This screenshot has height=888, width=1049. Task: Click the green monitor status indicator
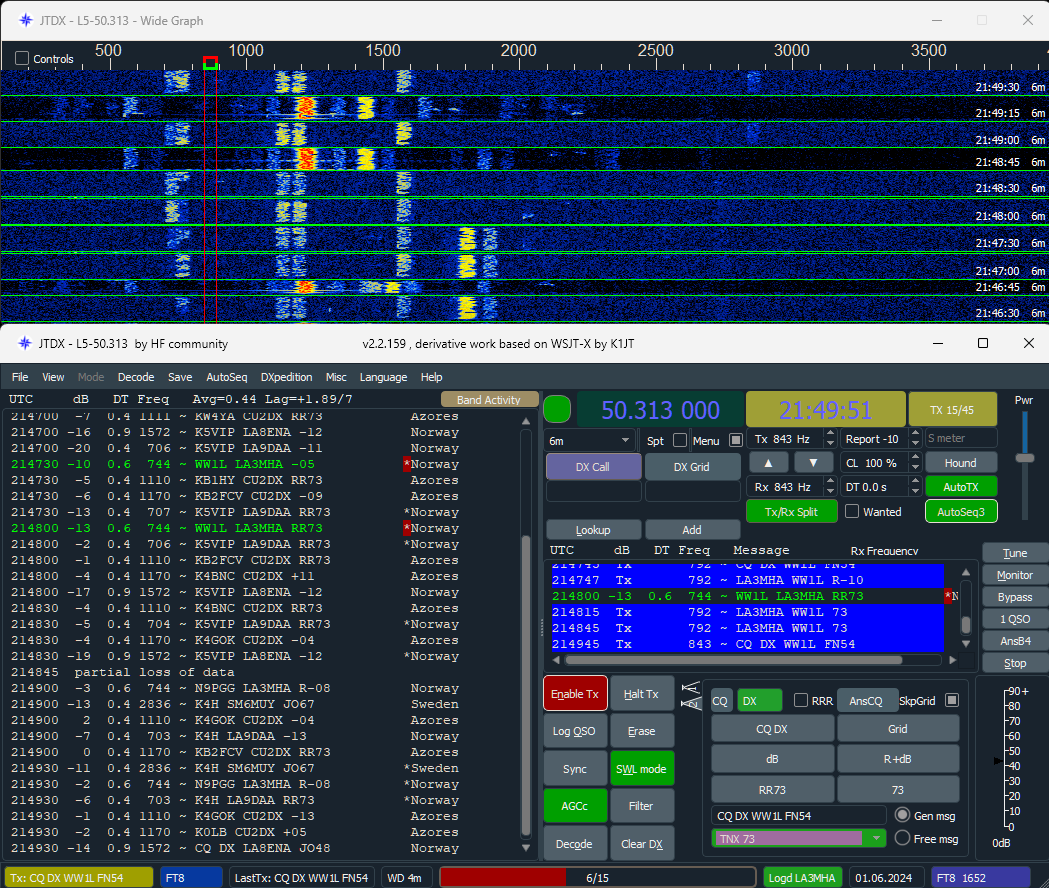[557, 410]
